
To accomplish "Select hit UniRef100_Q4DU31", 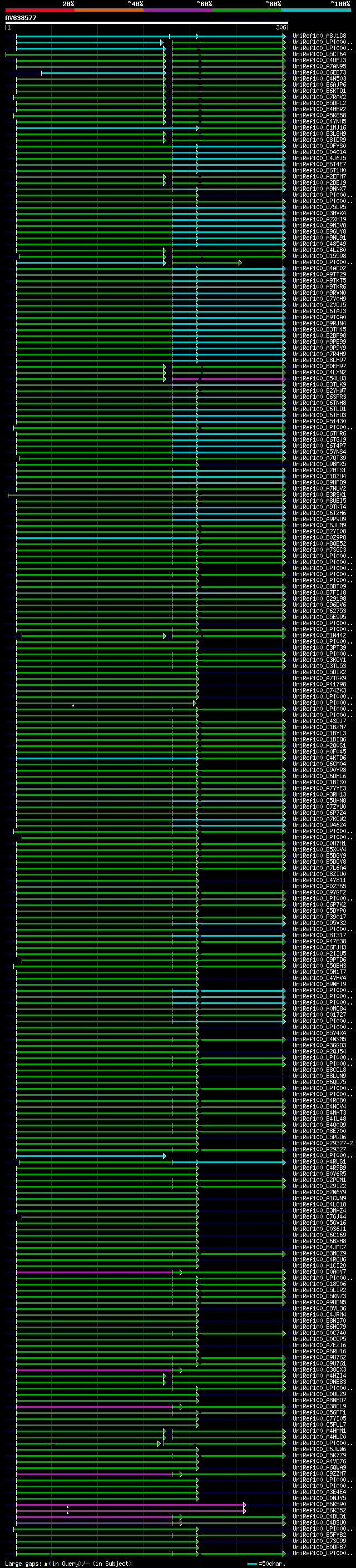I will click(x=319, y=1516).
